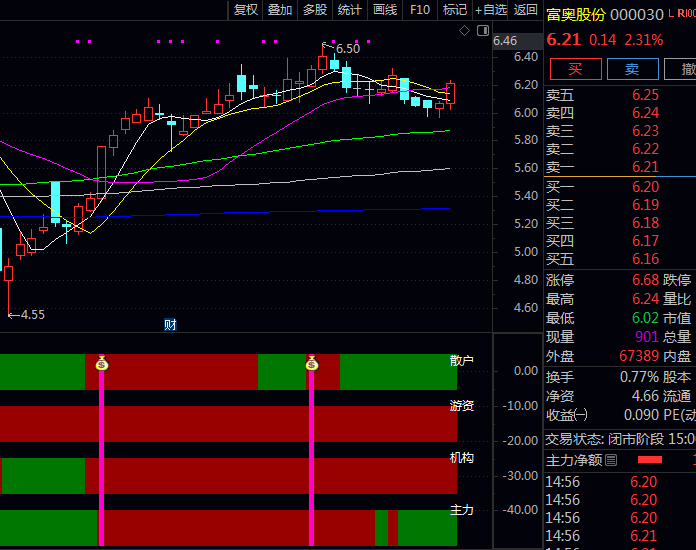The image size is (696, 550).
Task: Click the 撤 cancel order button
Action: tap(681, 69)
